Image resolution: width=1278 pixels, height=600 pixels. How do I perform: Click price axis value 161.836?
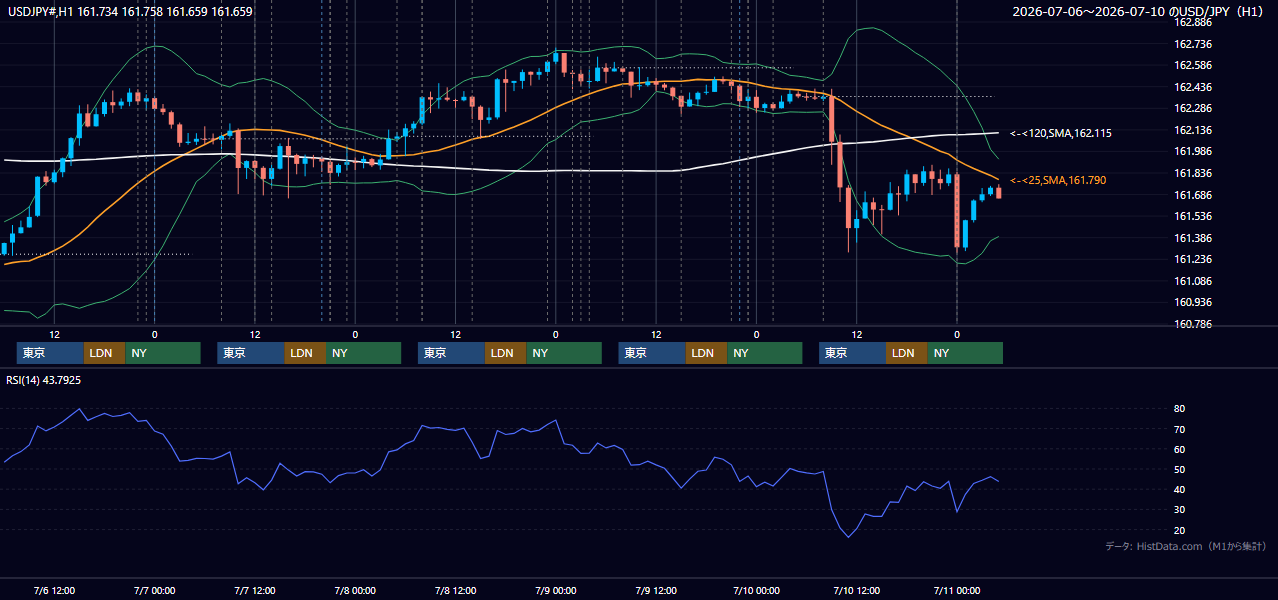pyautogui.click(x=1194, y=173)
